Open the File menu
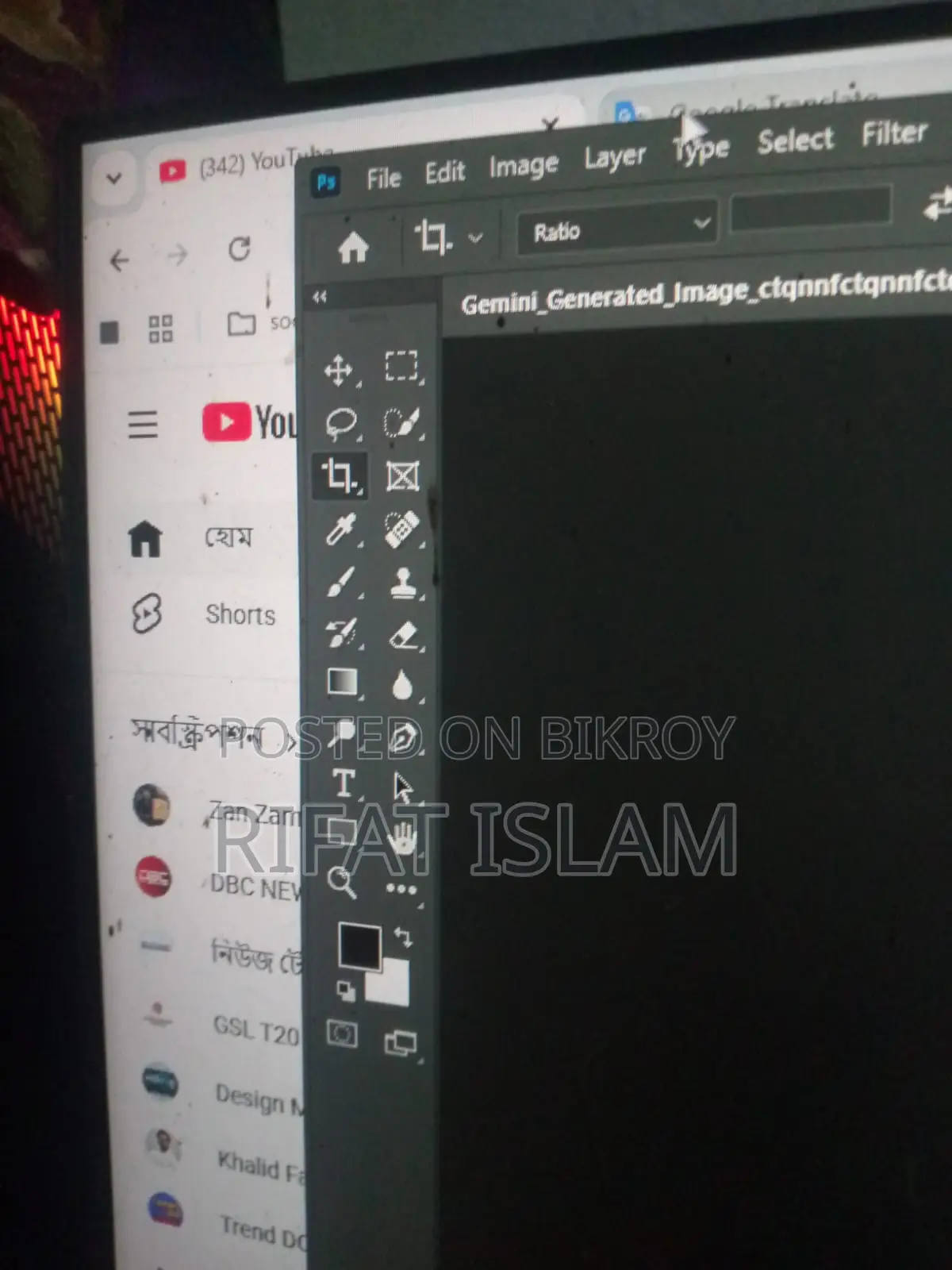Image resolution: width=952 pixels, height=1270 pixels. pyautogui.click(x=383, y=179)
